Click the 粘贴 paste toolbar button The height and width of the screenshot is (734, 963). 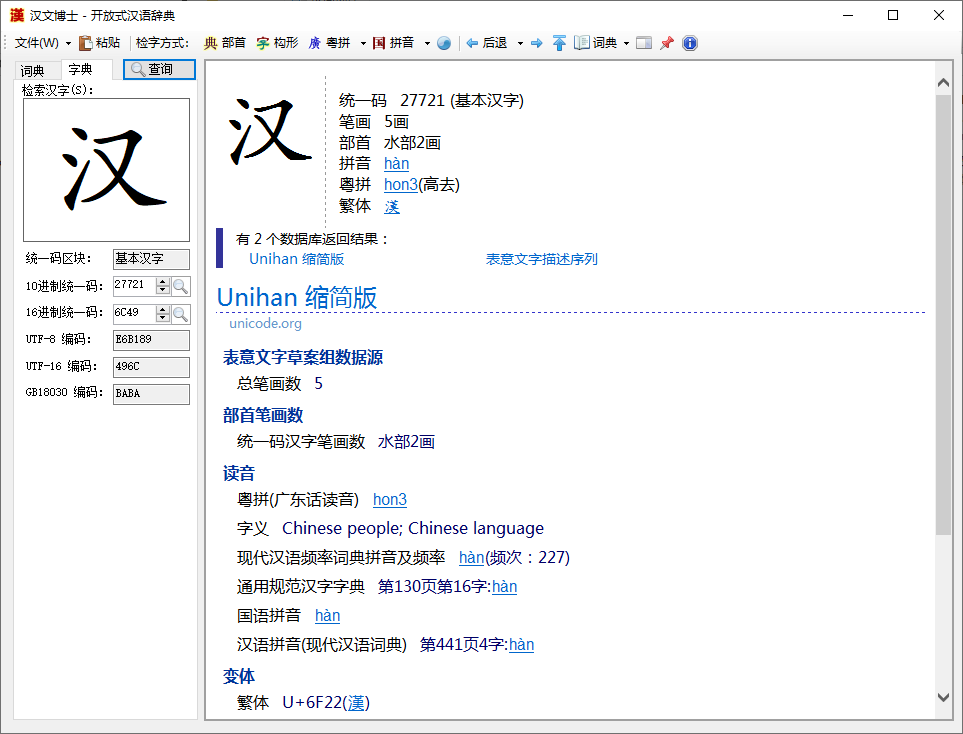100,43
